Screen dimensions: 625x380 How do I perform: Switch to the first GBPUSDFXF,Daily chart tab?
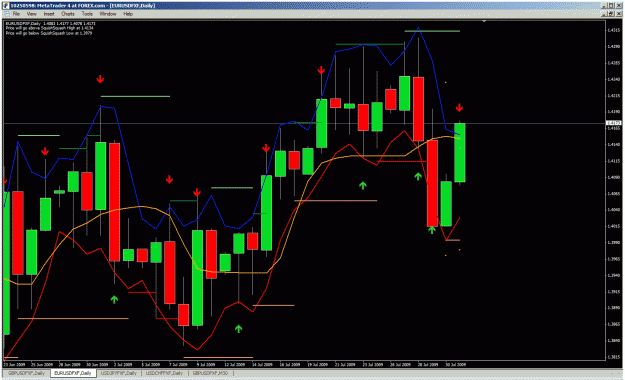pos(26,373)
